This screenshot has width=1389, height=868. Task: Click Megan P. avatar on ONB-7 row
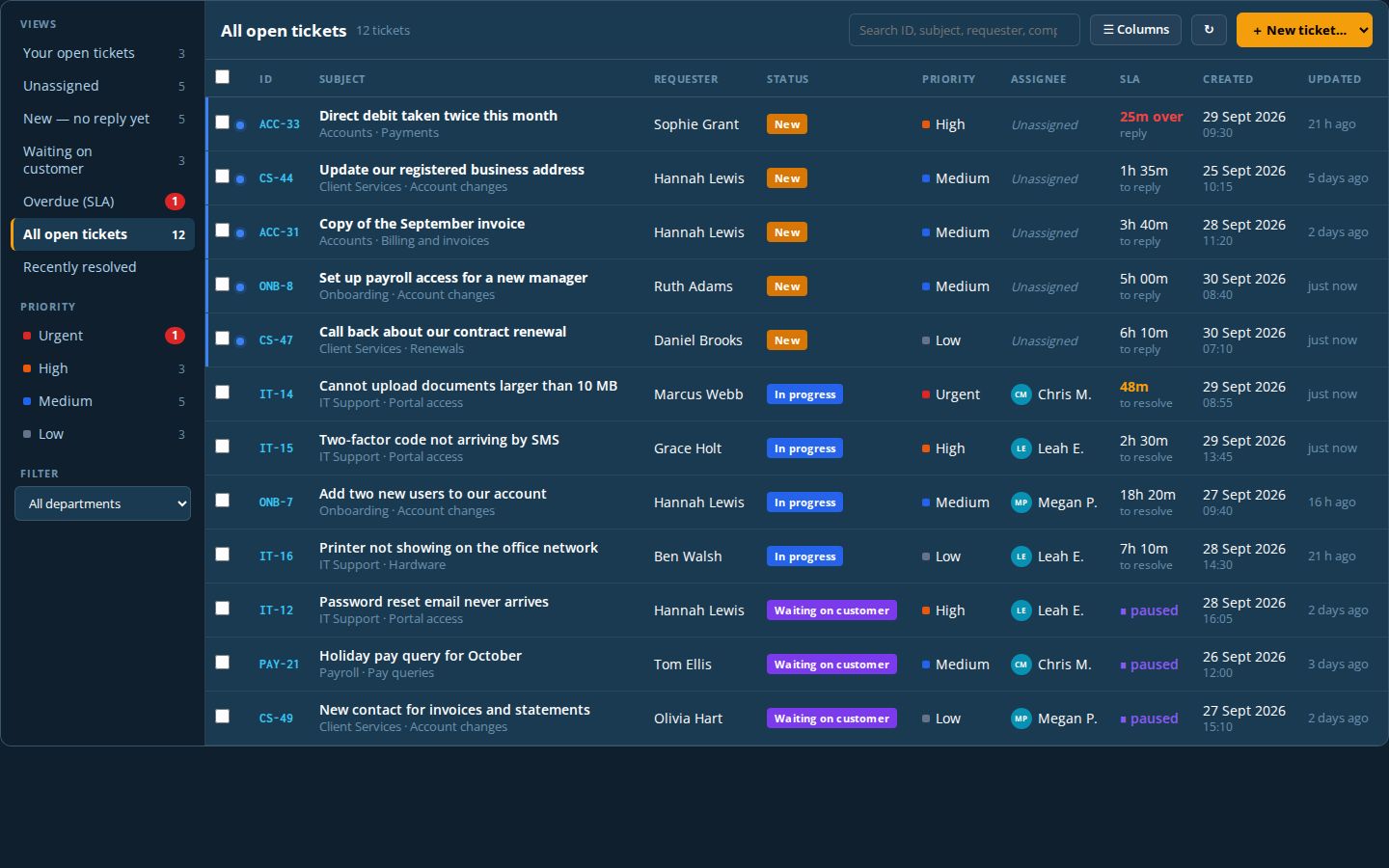tap(1021, 502)
